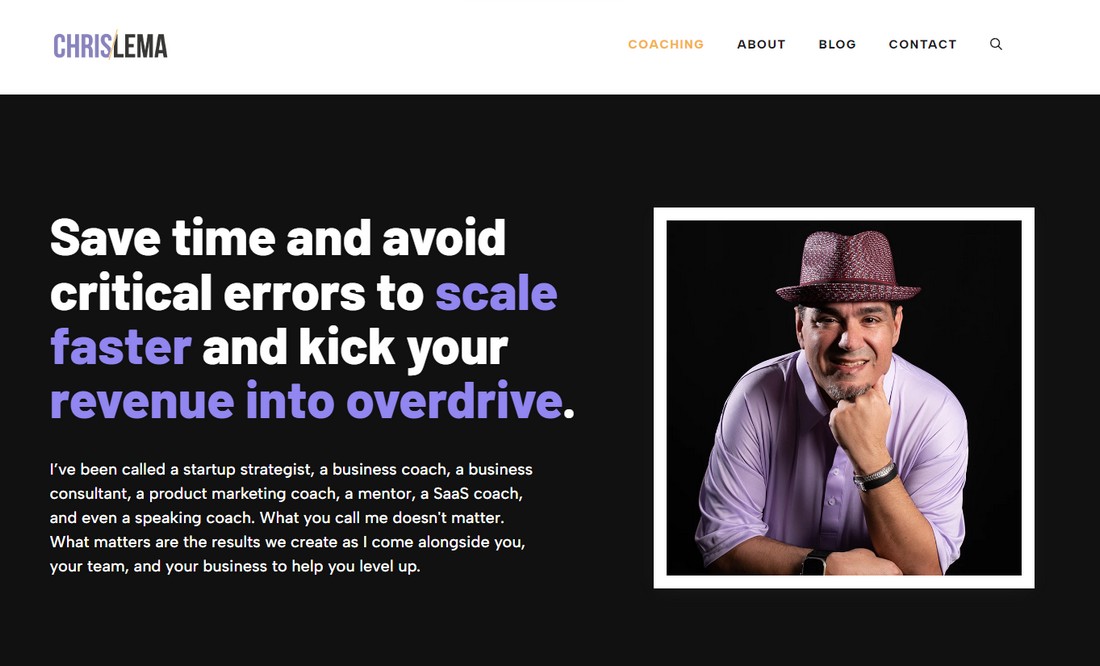The width and height of the screenshot is (1100, 666).
Task: Click the bracelet on the wrist
Action: click(x=875, y=477)
